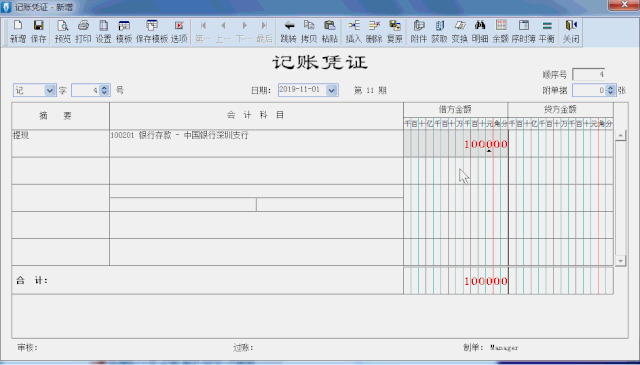Click the credit amount cell of 提现 row
Viewport: 640px width, 365px height.
[x=560, y=143]
